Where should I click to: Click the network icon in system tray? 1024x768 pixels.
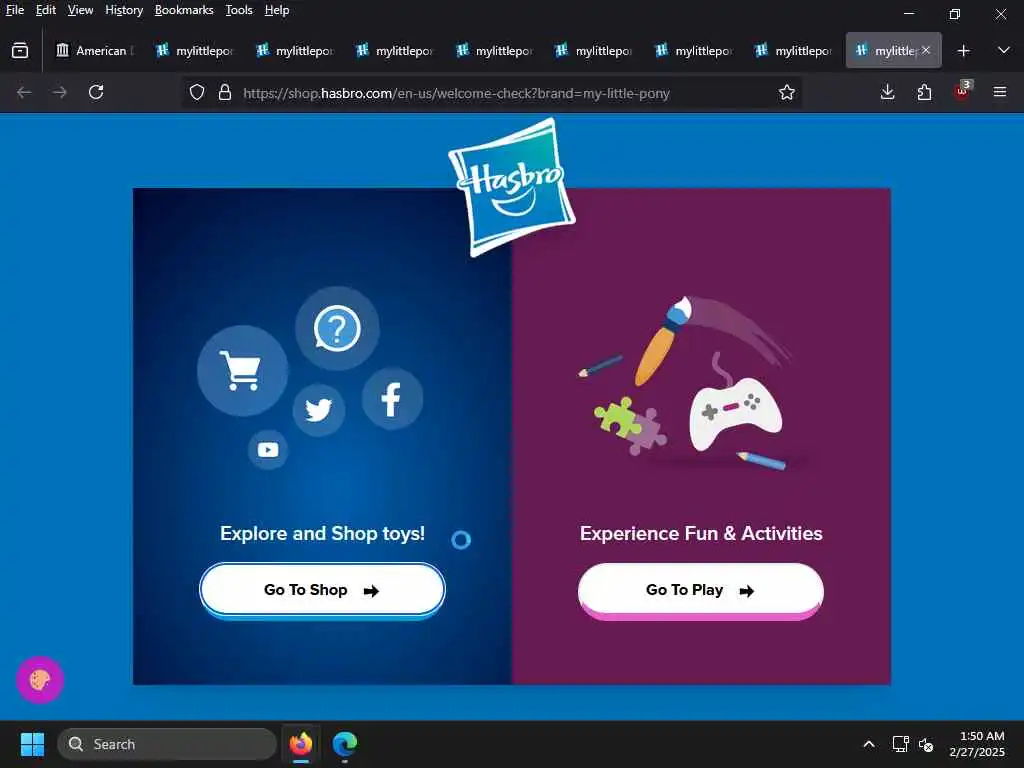point(901,744)
